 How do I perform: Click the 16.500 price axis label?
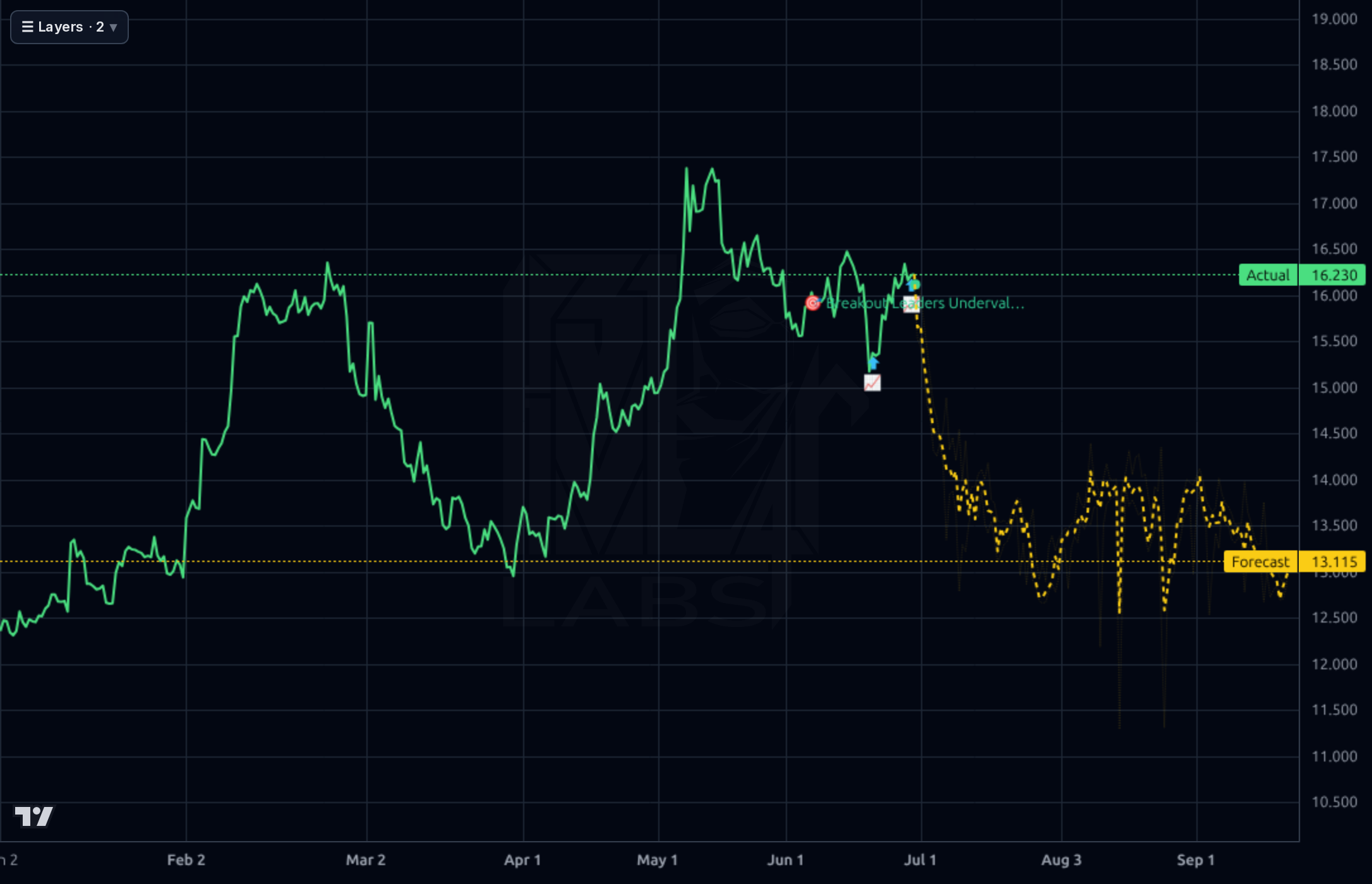coord(1334,249)
